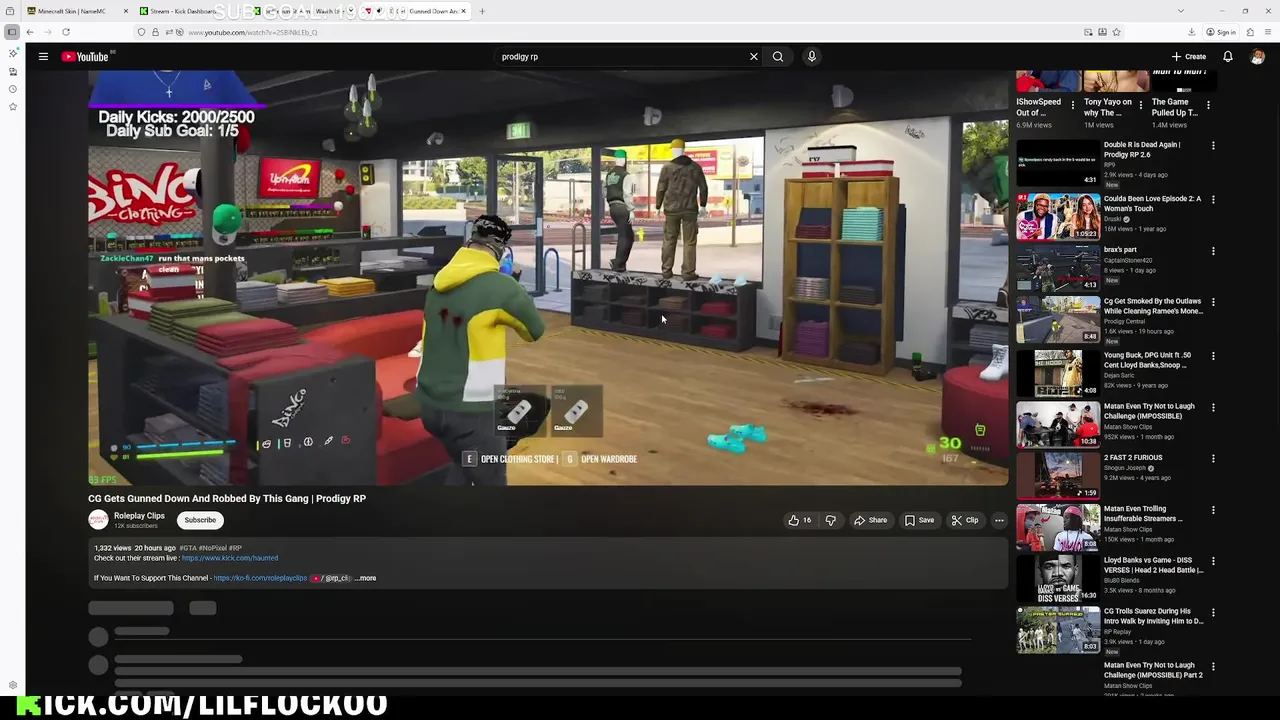
Task: Subscribe to Roleplay Clips channel
Action: click(200, 520)
